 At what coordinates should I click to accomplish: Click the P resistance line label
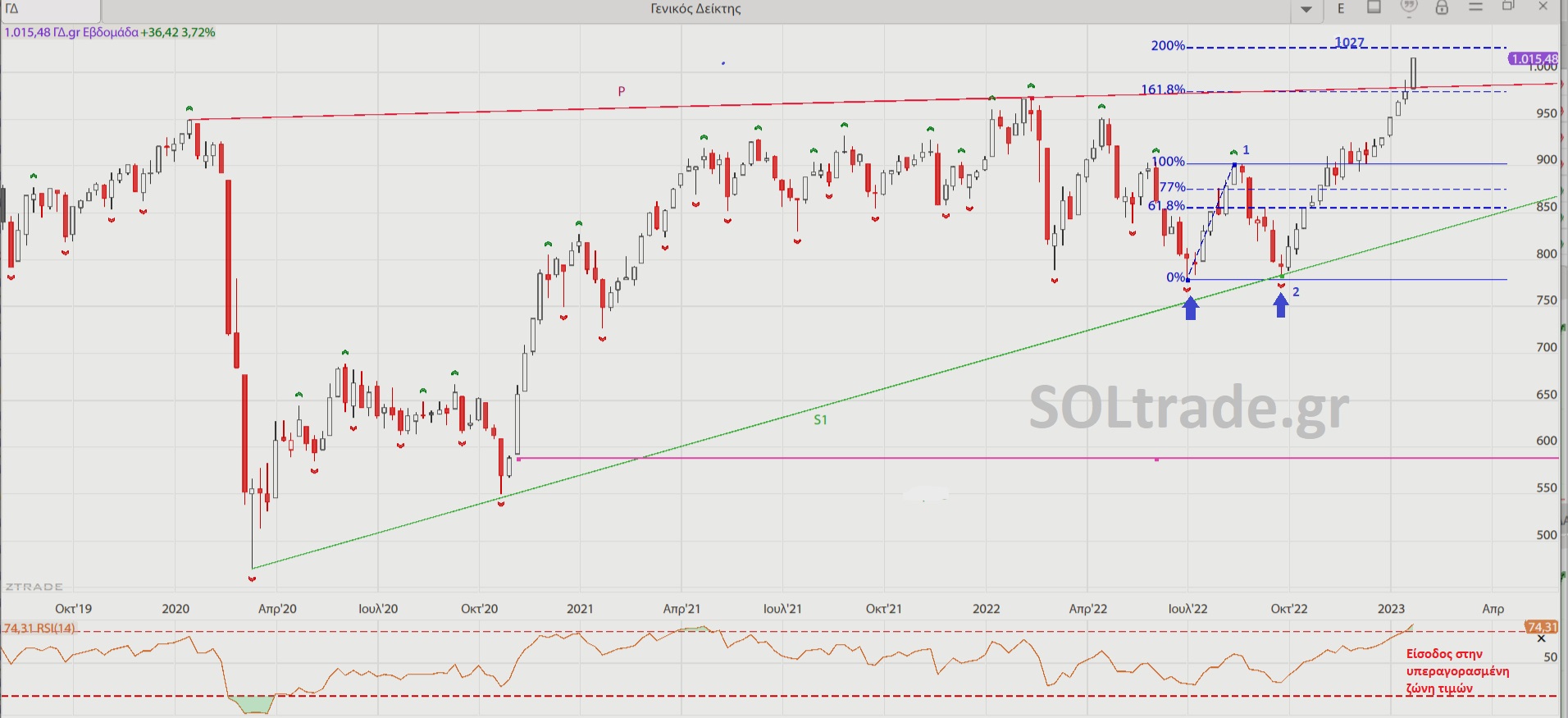click(x=622, y=91)
